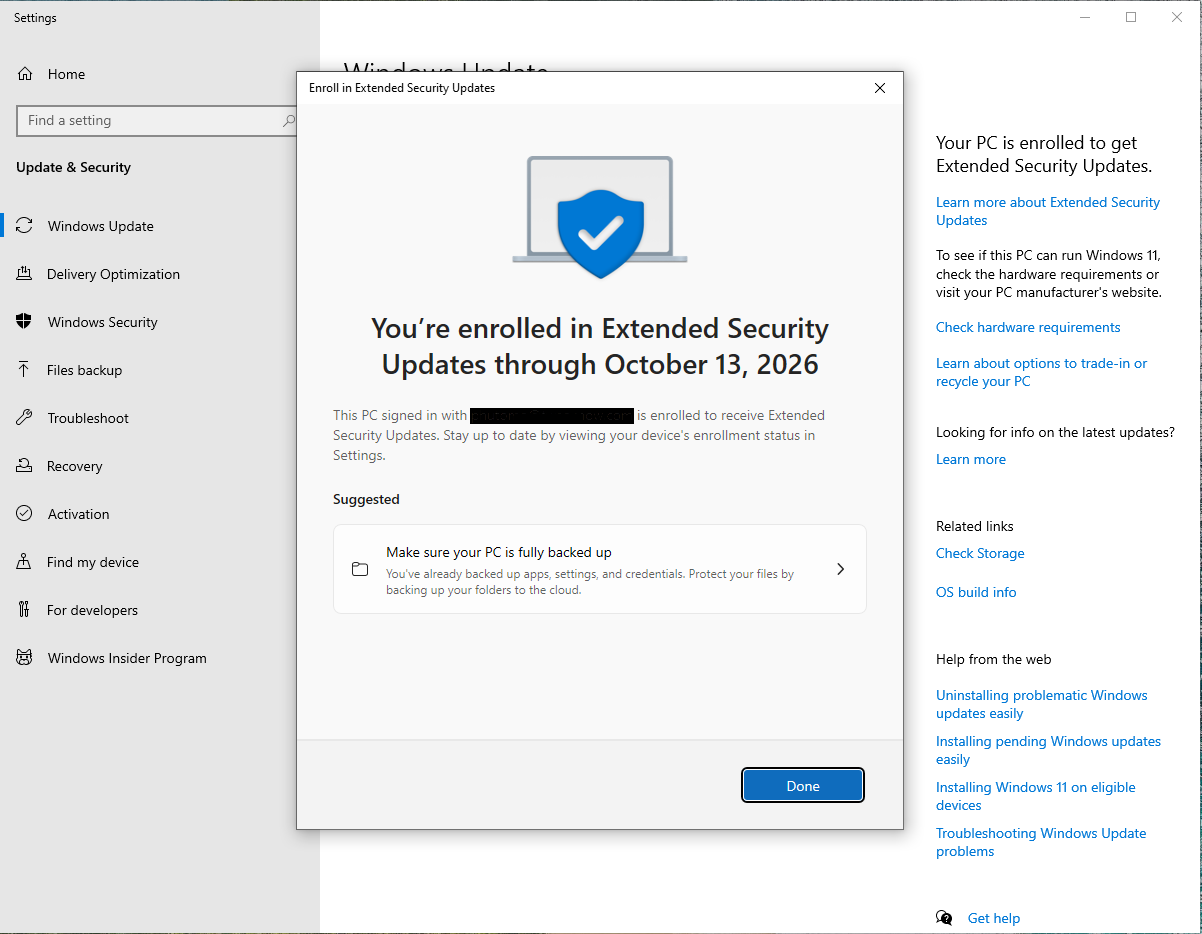Click the For developers icon
Image resolution: width=1202 pixels, height=934 pixels.
click(x=24, y=610)
